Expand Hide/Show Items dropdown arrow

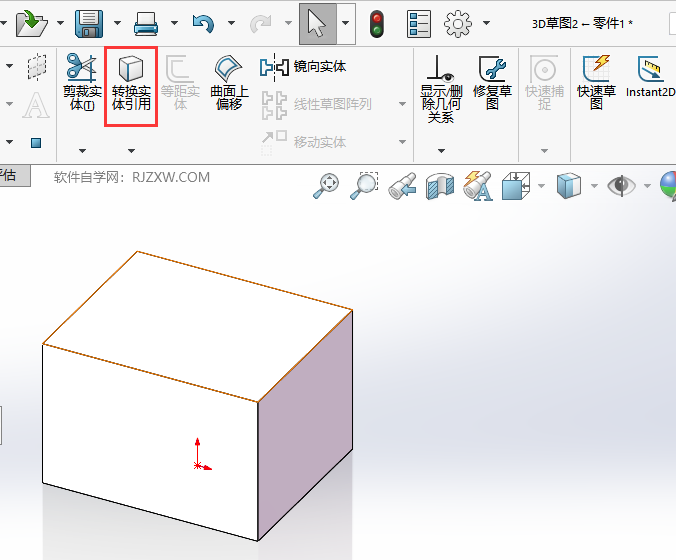tap(647, 186)
